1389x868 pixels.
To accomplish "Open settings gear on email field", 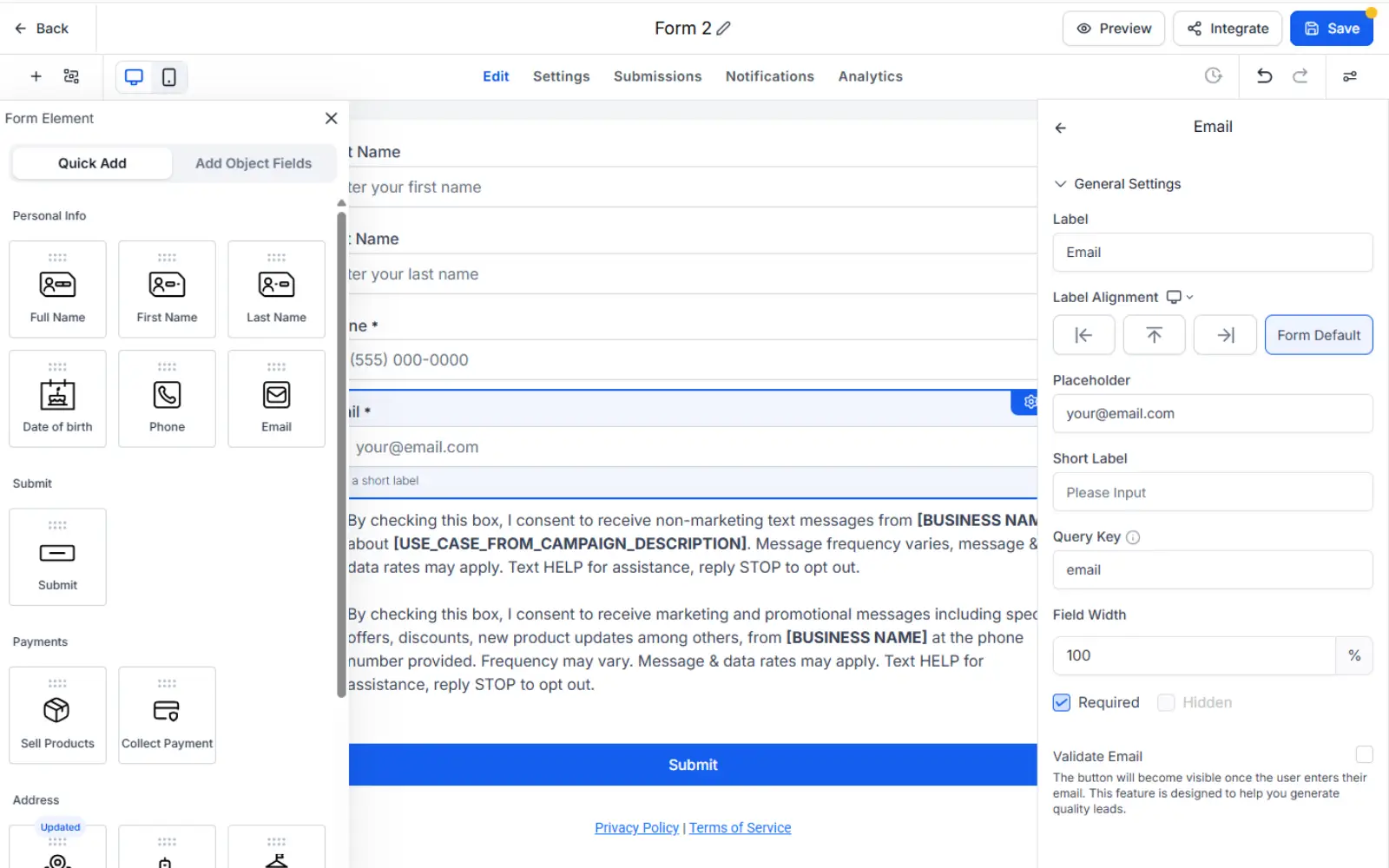I will pos(1029,402).
